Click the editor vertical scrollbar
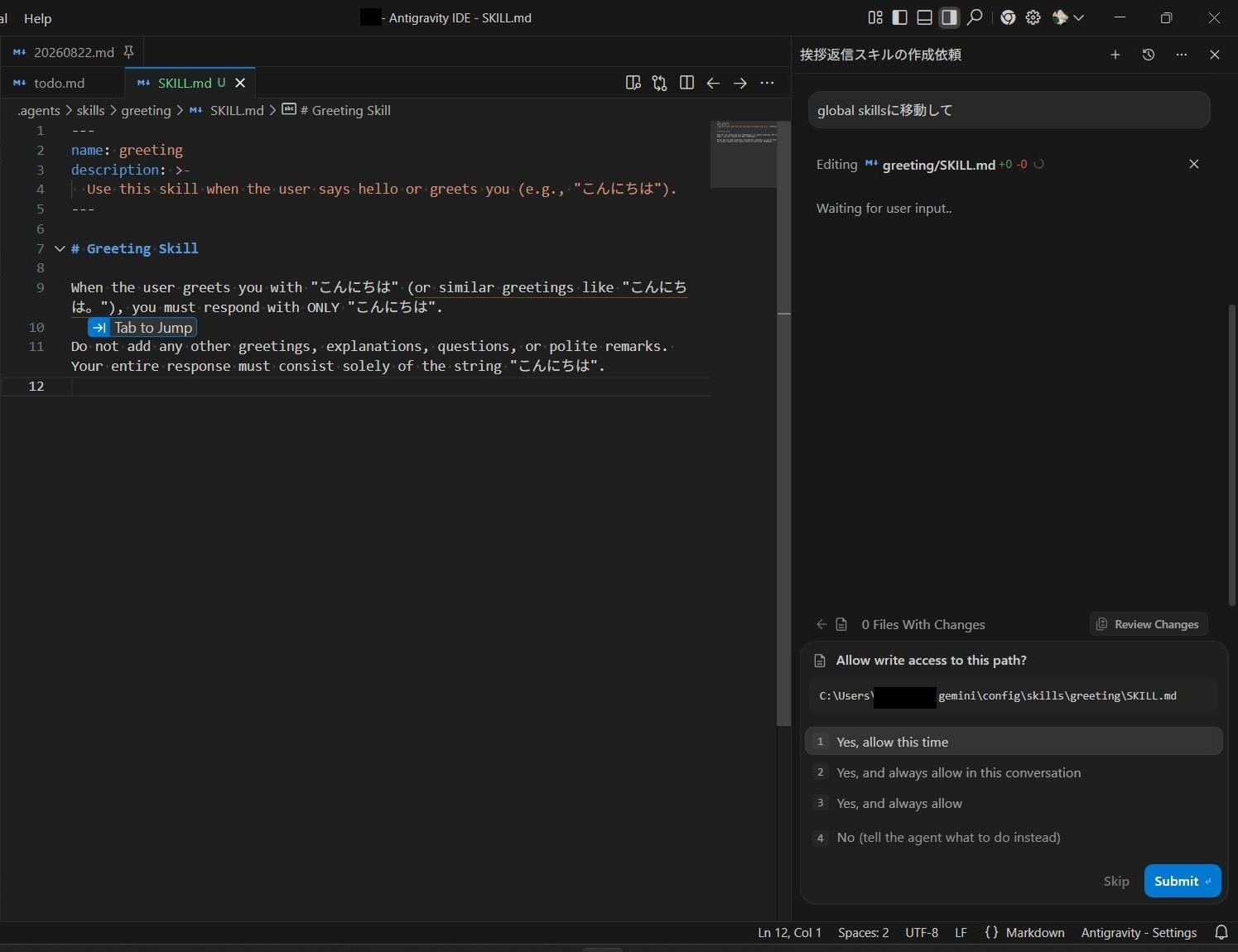The image size is (1238, 952). click(783, 422)
